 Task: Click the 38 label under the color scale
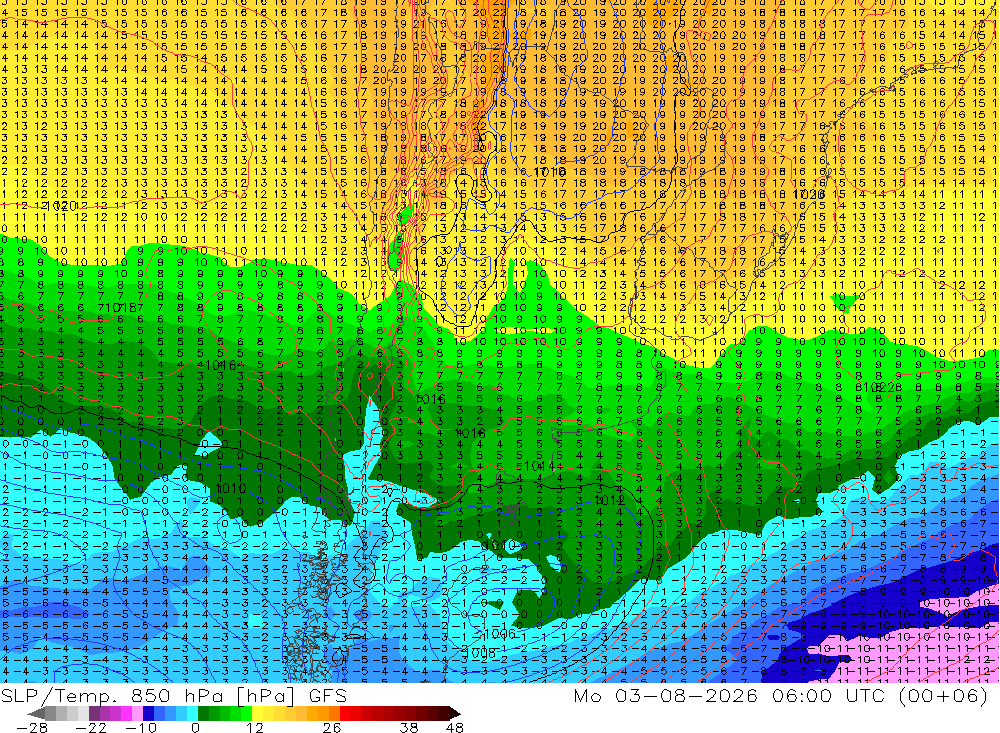click(409, 727)
